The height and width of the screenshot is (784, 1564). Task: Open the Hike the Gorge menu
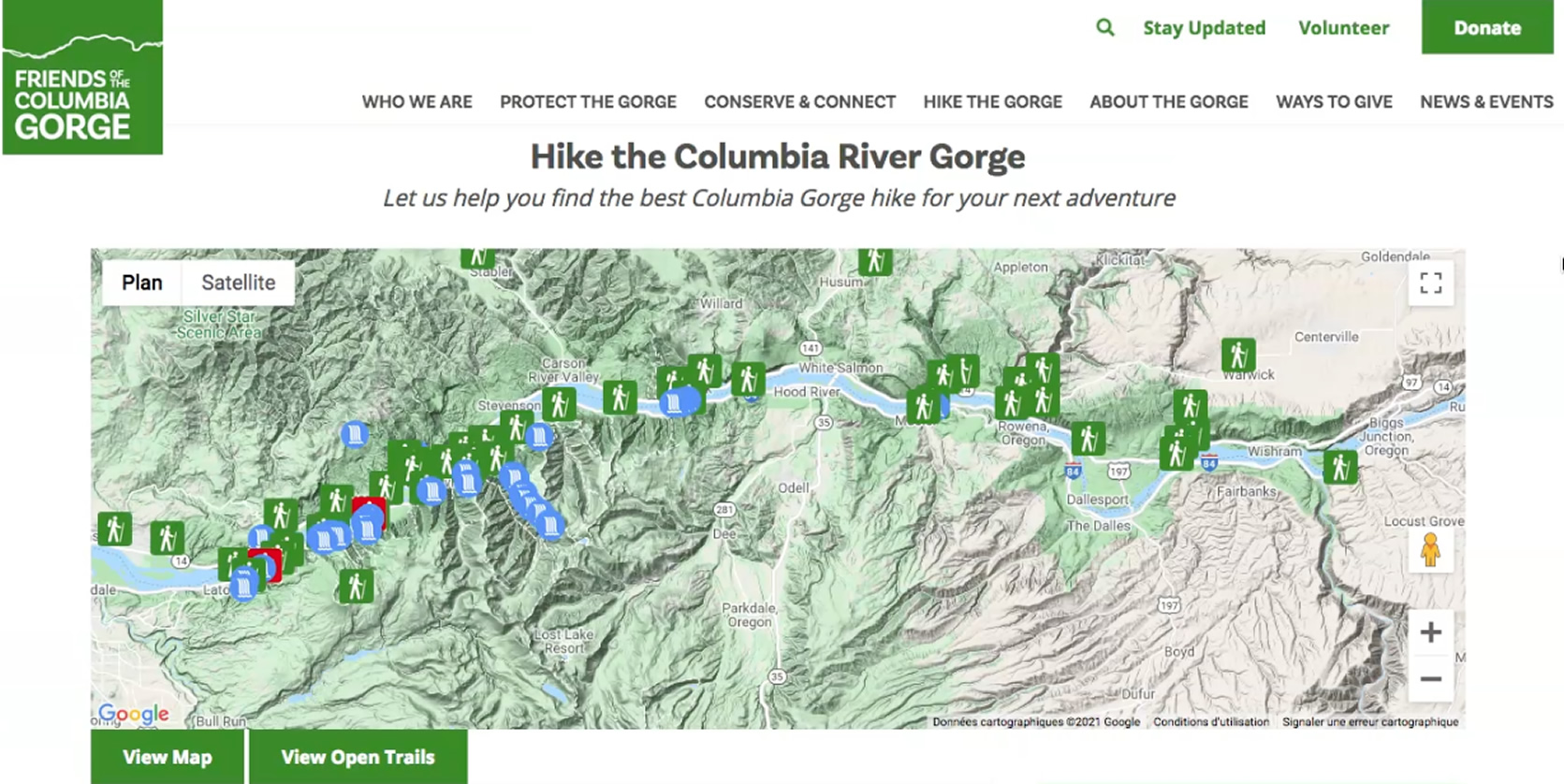pos(992,102)
